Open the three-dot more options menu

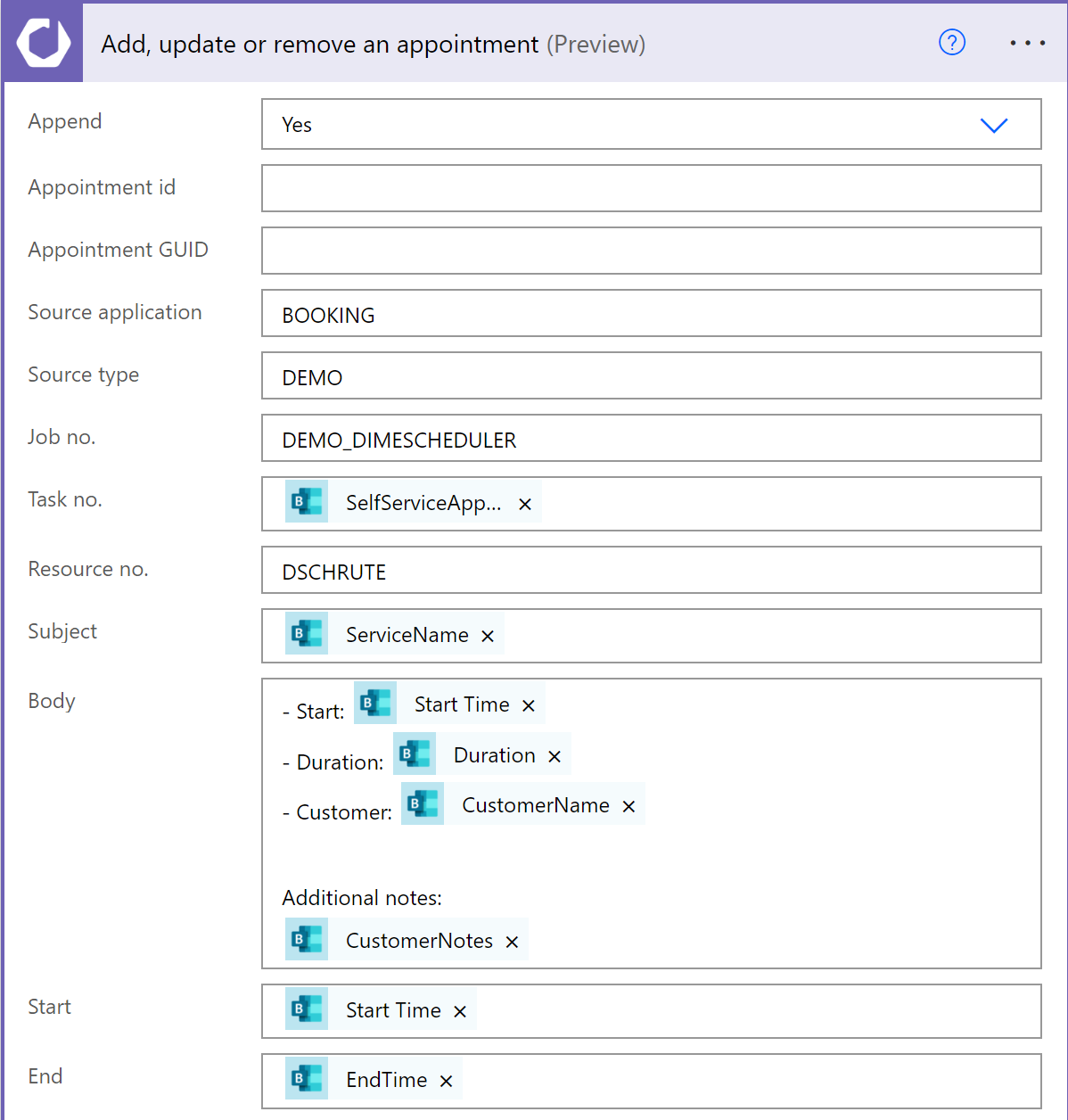click(x=1027, y=43)
